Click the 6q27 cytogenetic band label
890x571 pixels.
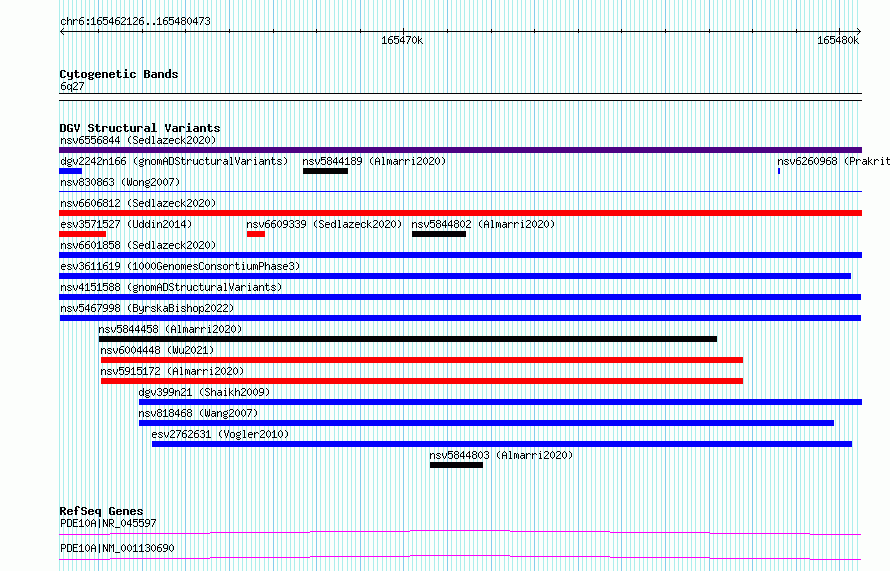72,86
